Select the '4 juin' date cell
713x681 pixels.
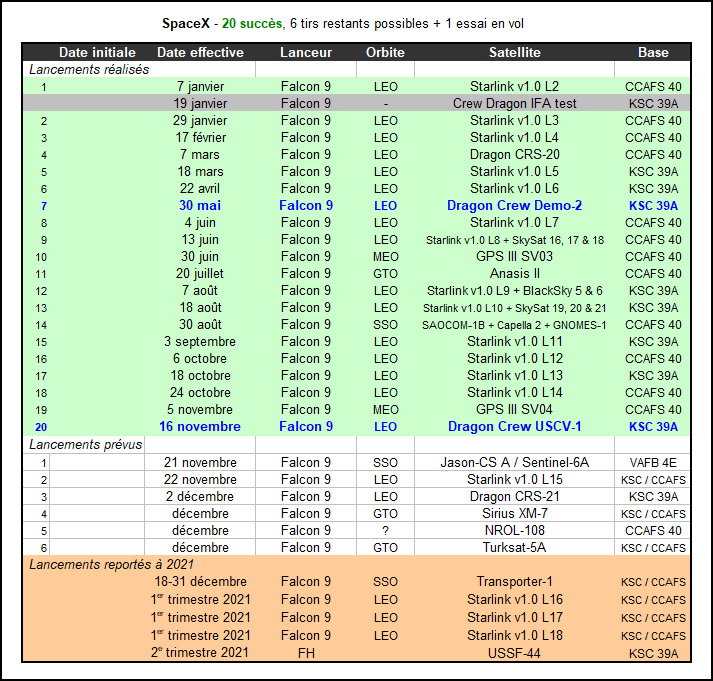click(x=200, y=222)
